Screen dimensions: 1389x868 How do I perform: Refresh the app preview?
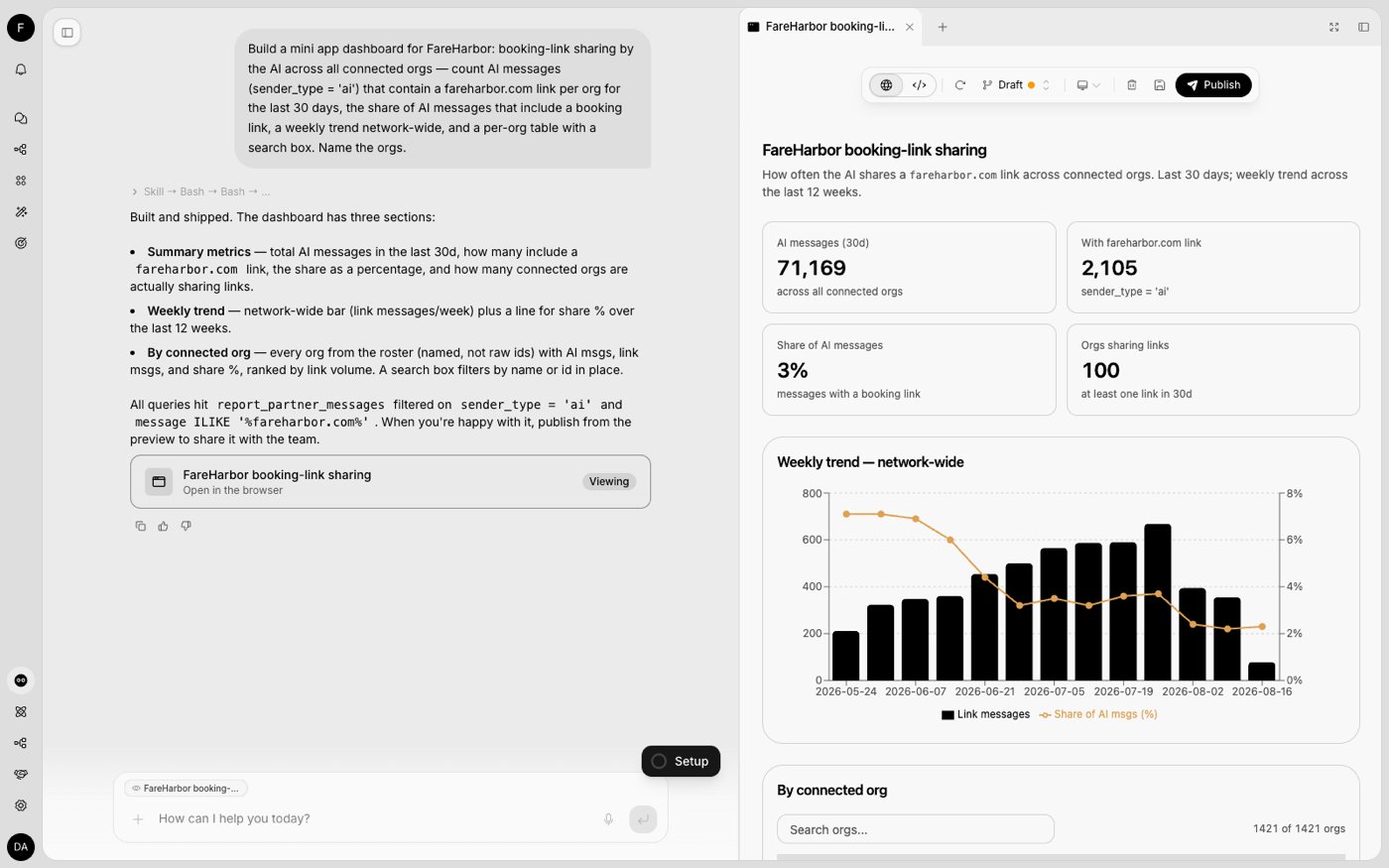tap(959, 85)
